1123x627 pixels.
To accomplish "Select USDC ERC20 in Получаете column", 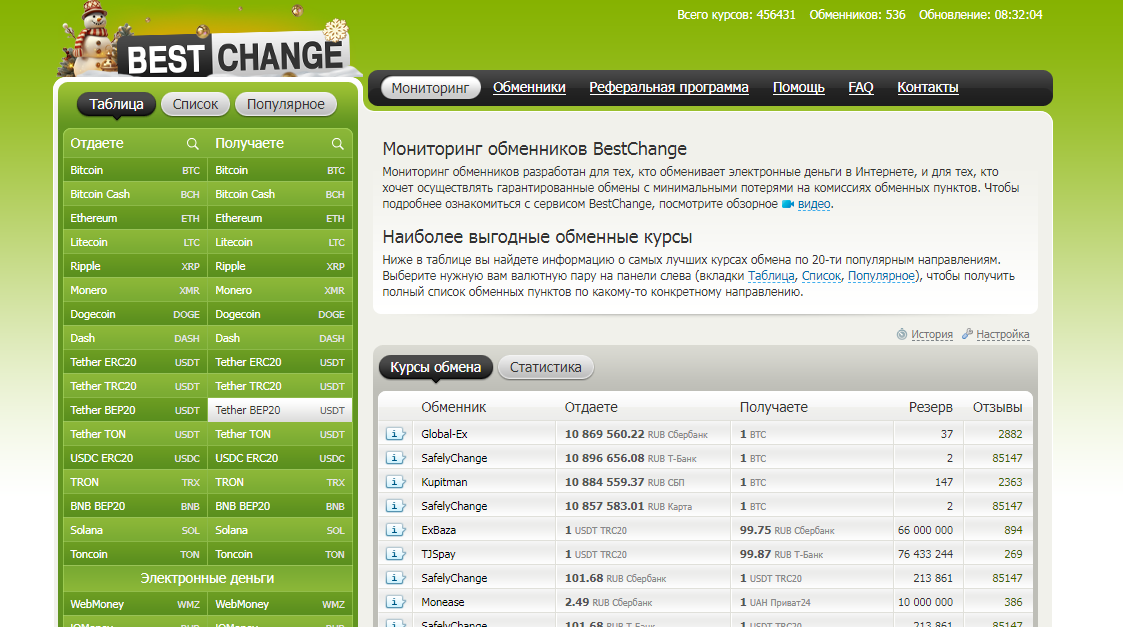I will click(x=280, y=458).
